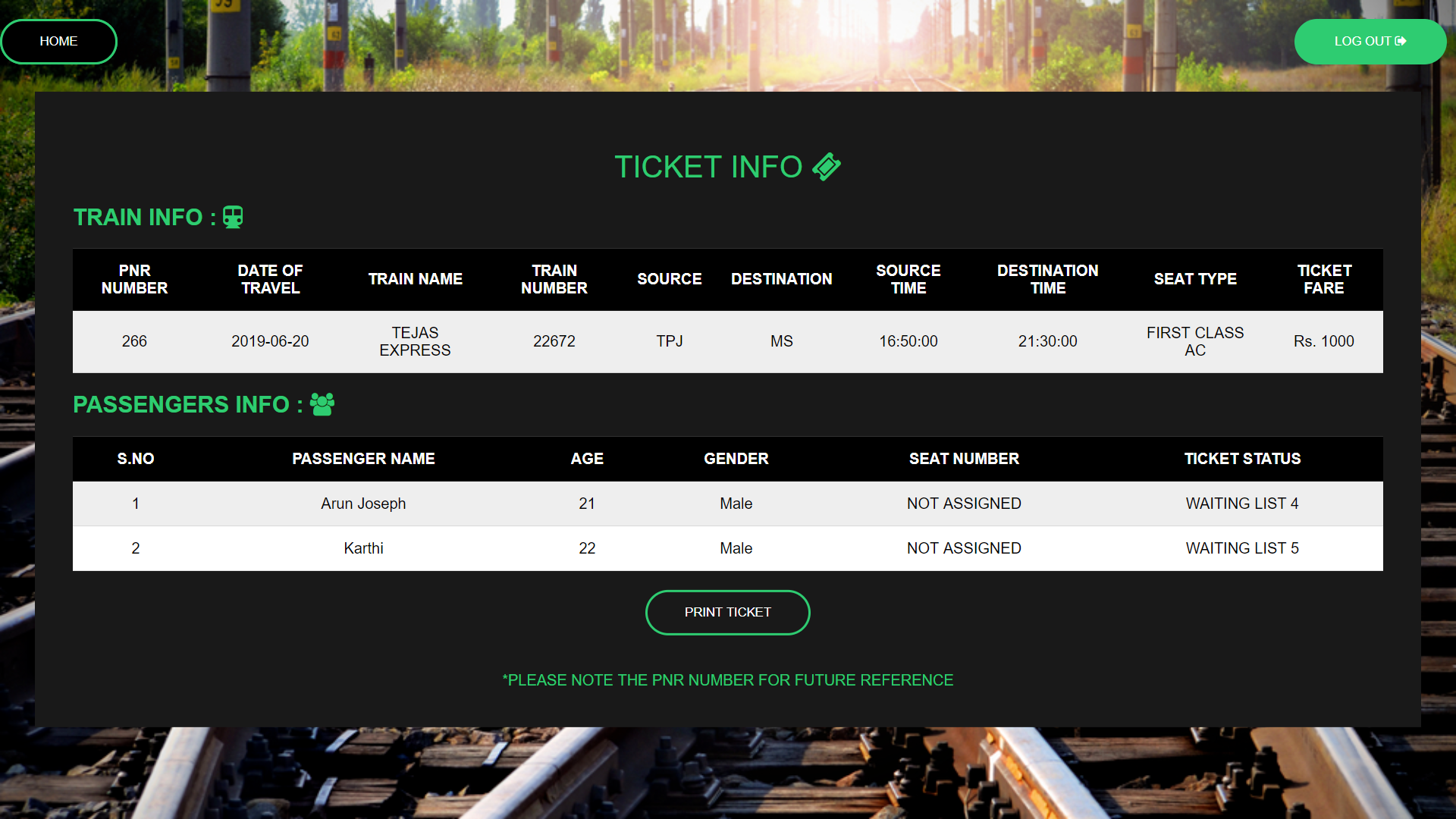Click the group icon beside PASSENGERS INFO
1456x819 pixels.
pos(322,404)
